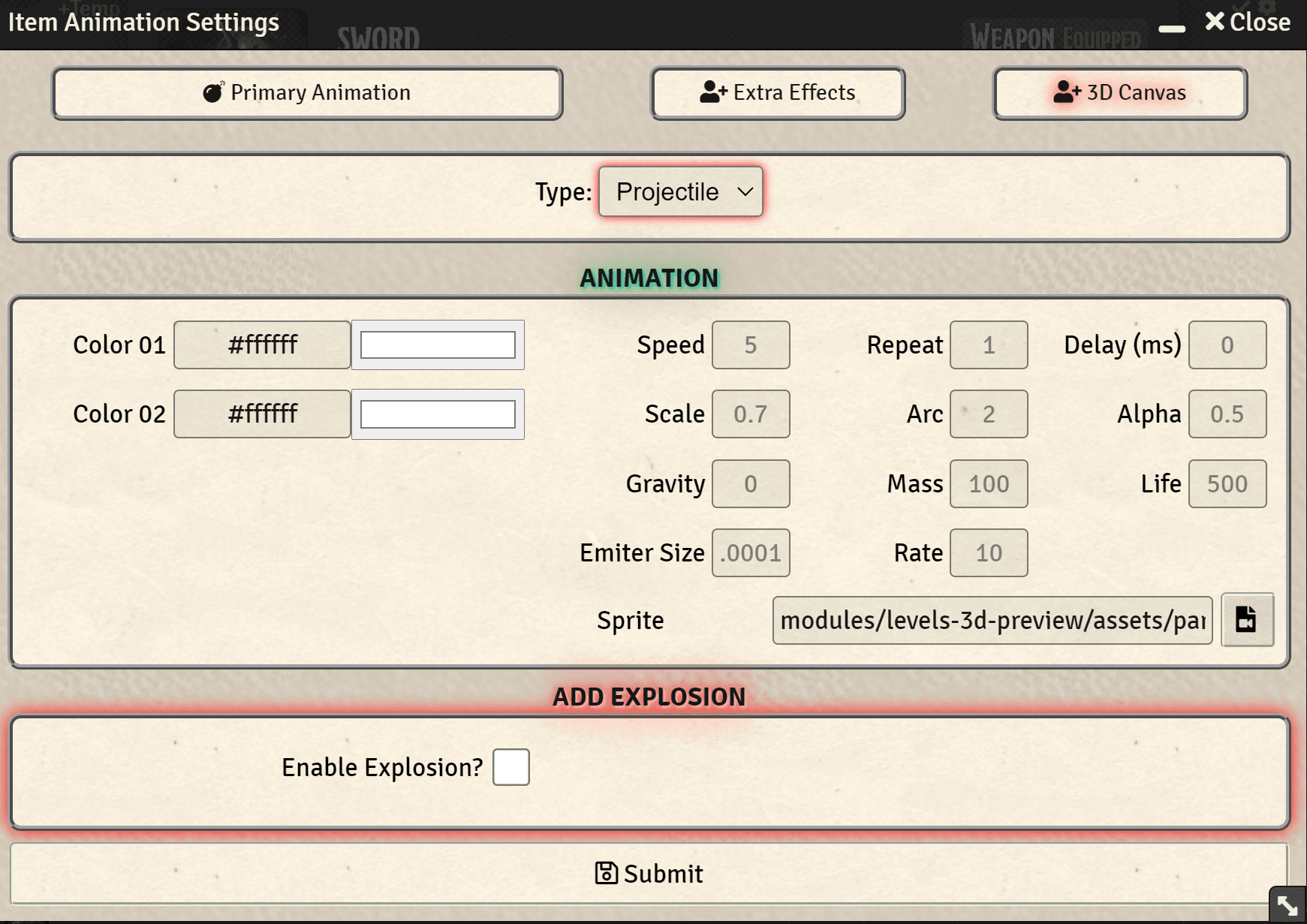Minimize the Item Animation Settings window
Viewport: 1307px width, 924px height.
point(1171,29)
